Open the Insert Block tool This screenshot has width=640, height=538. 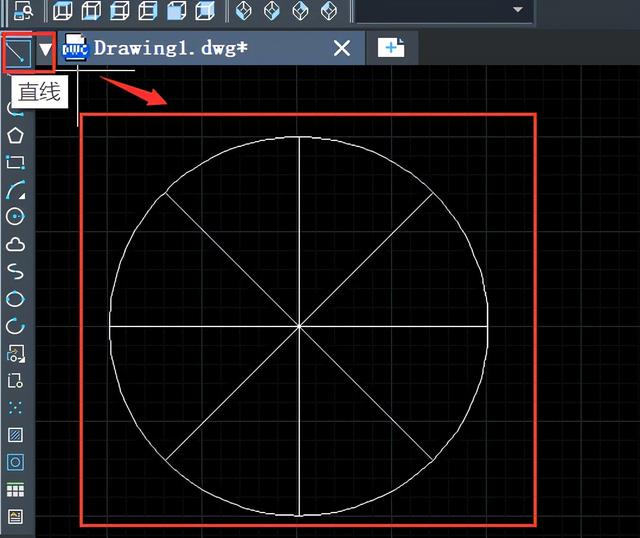click(16, 353)
